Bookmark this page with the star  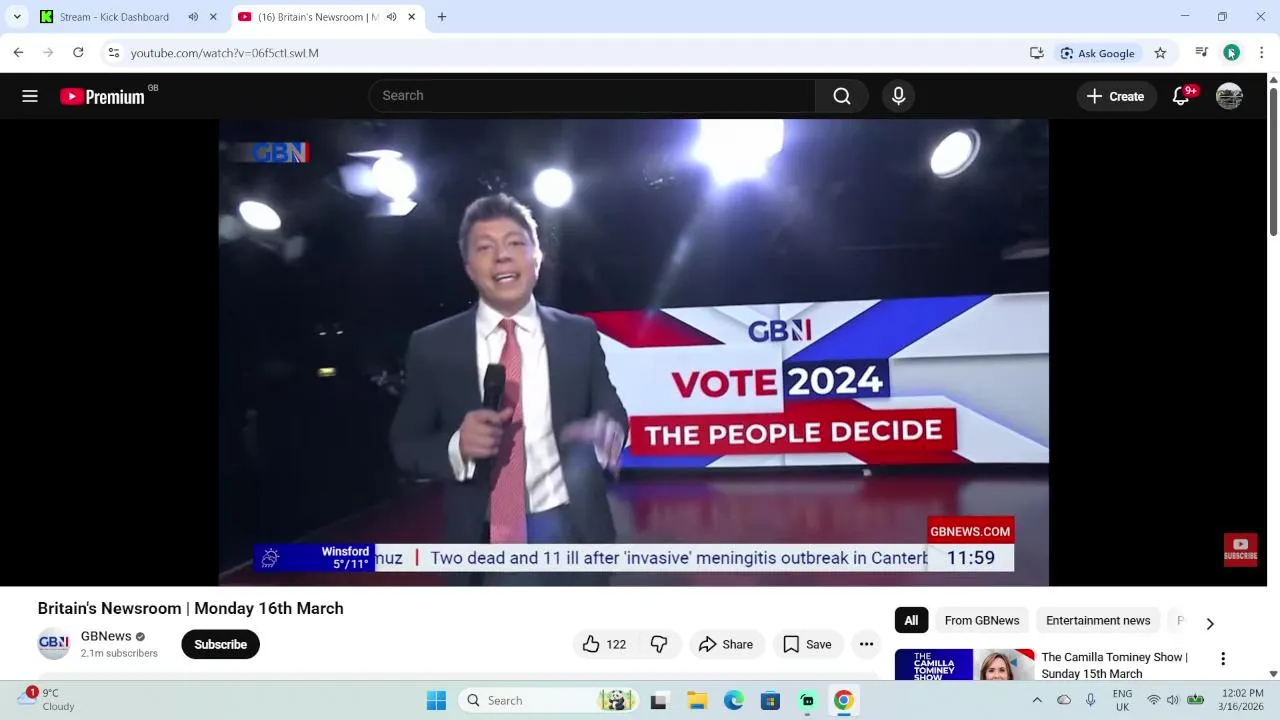point(1160,53)
